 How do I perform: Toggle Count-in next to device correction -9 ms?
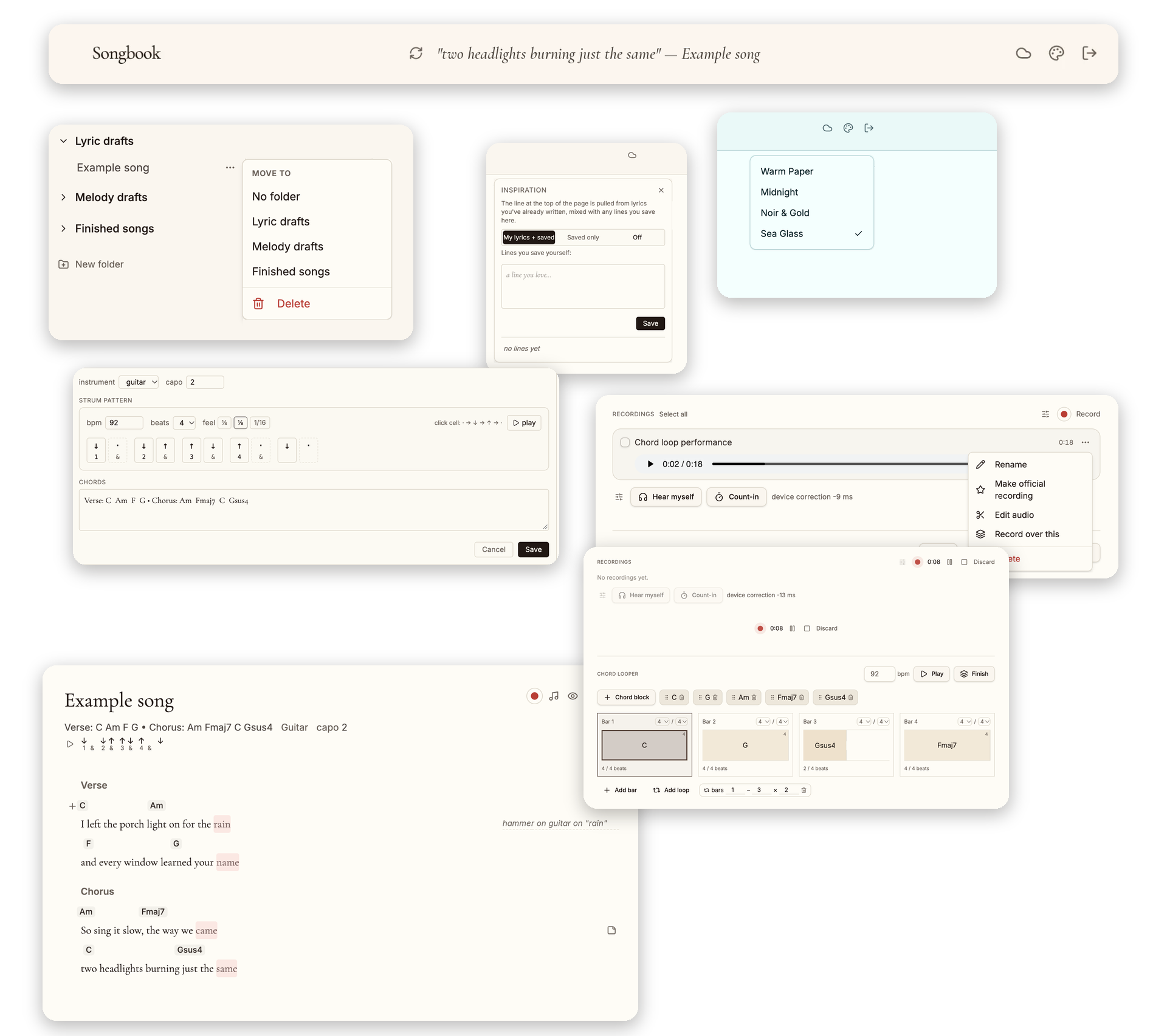tap(737, 497)
